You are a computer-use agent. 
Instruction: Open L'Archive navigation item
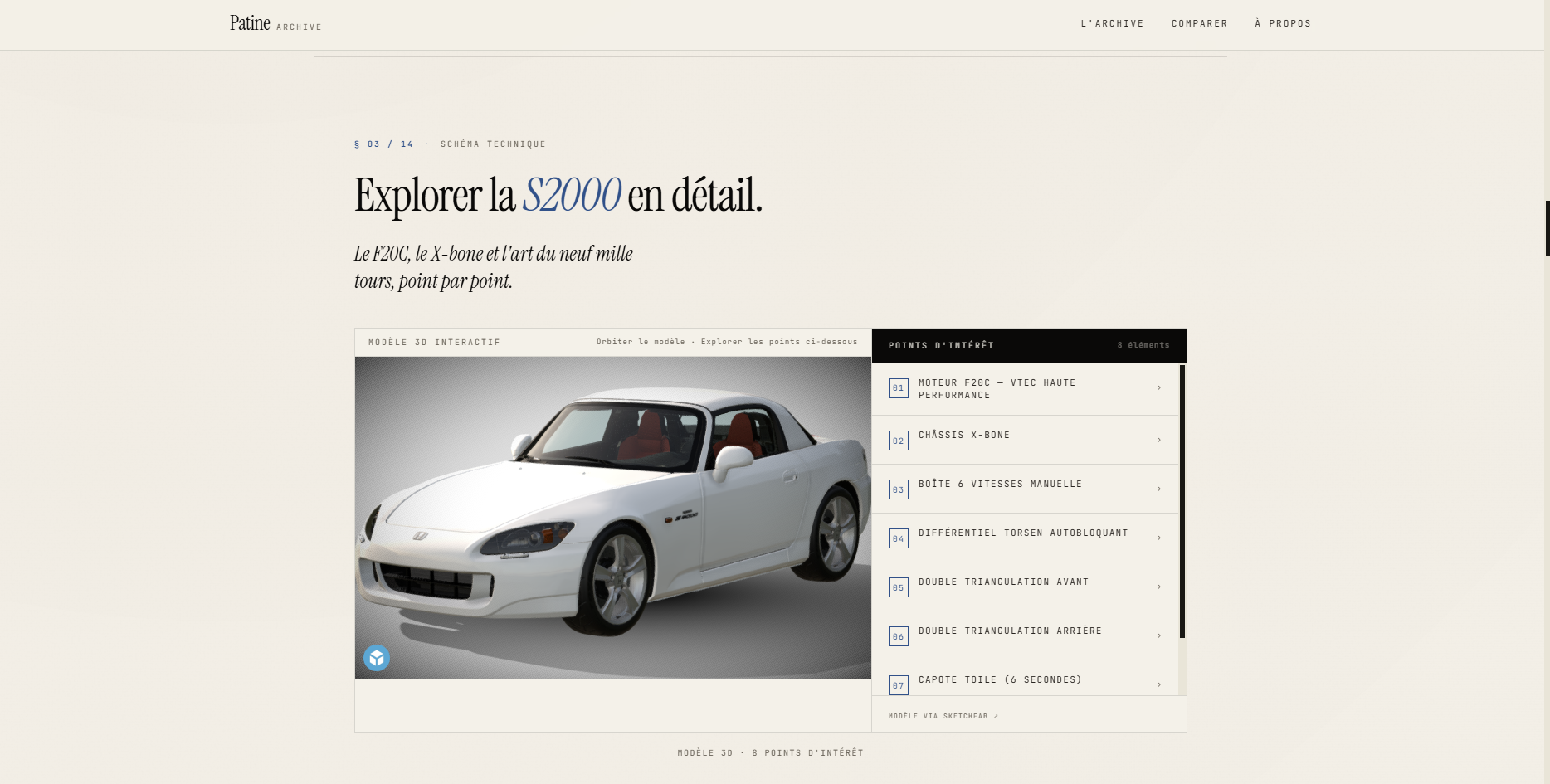tap(1112, 23)
